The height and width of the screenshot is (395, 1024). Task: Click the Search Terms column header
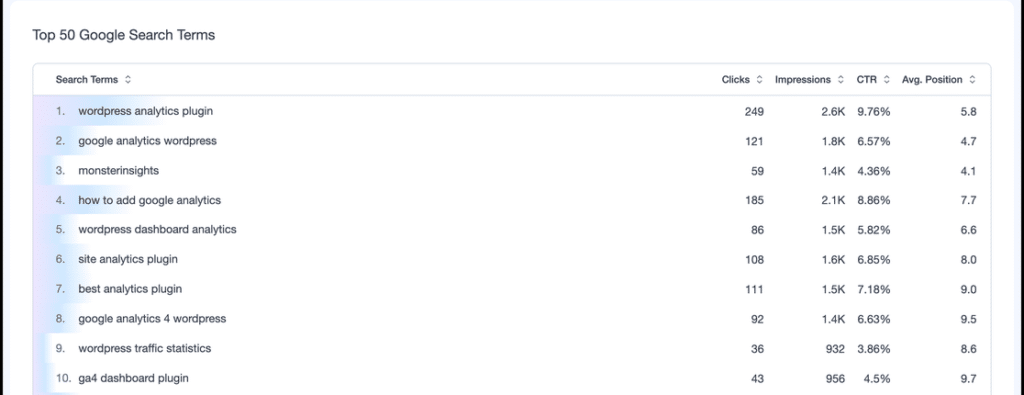click(x=87, y=80)
